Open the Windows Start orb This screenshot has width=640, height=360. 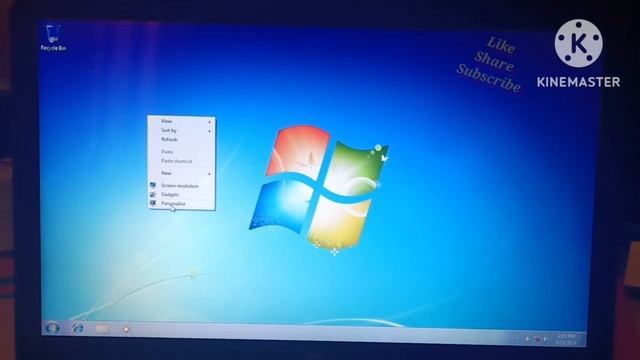[53, 328]
